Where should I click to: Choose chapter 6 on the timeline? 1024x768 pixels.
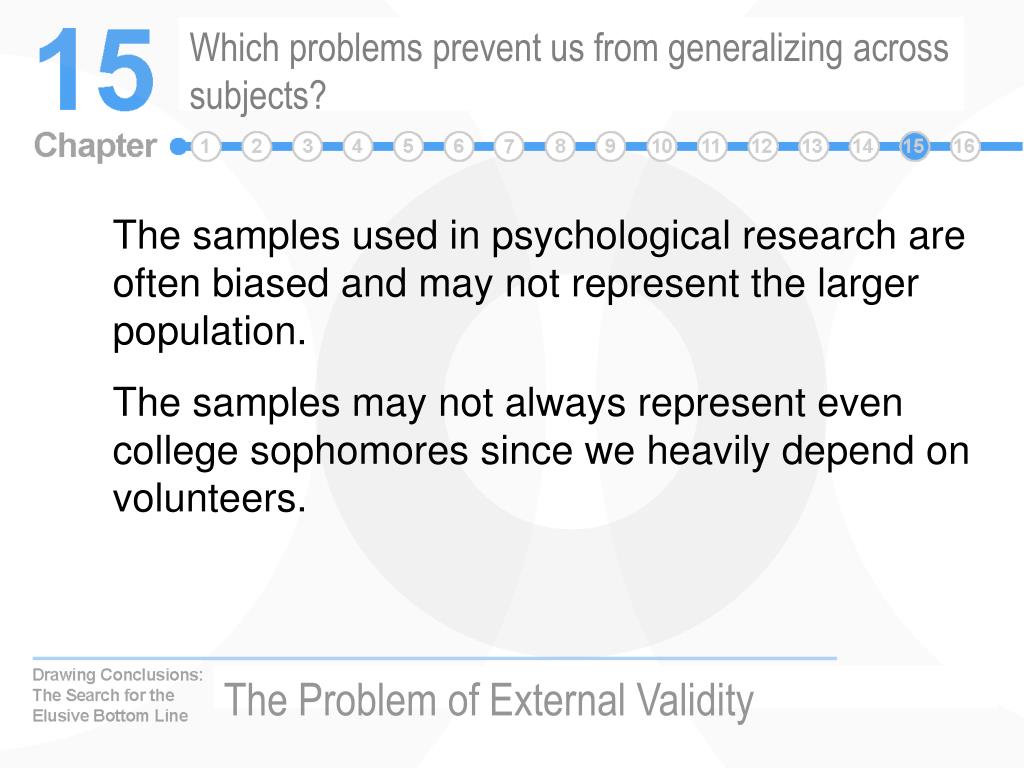458,146
